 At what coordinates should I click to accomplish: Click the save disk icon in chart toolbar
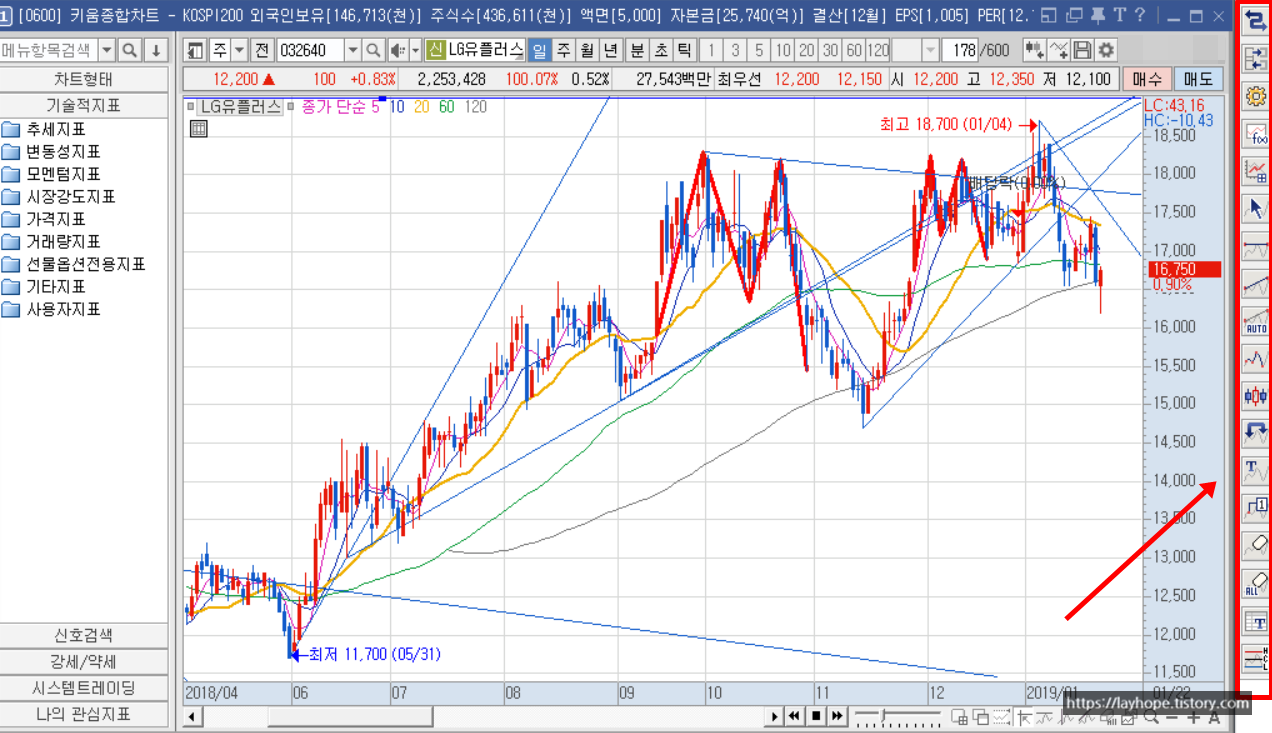click(x=1082, y=50)
